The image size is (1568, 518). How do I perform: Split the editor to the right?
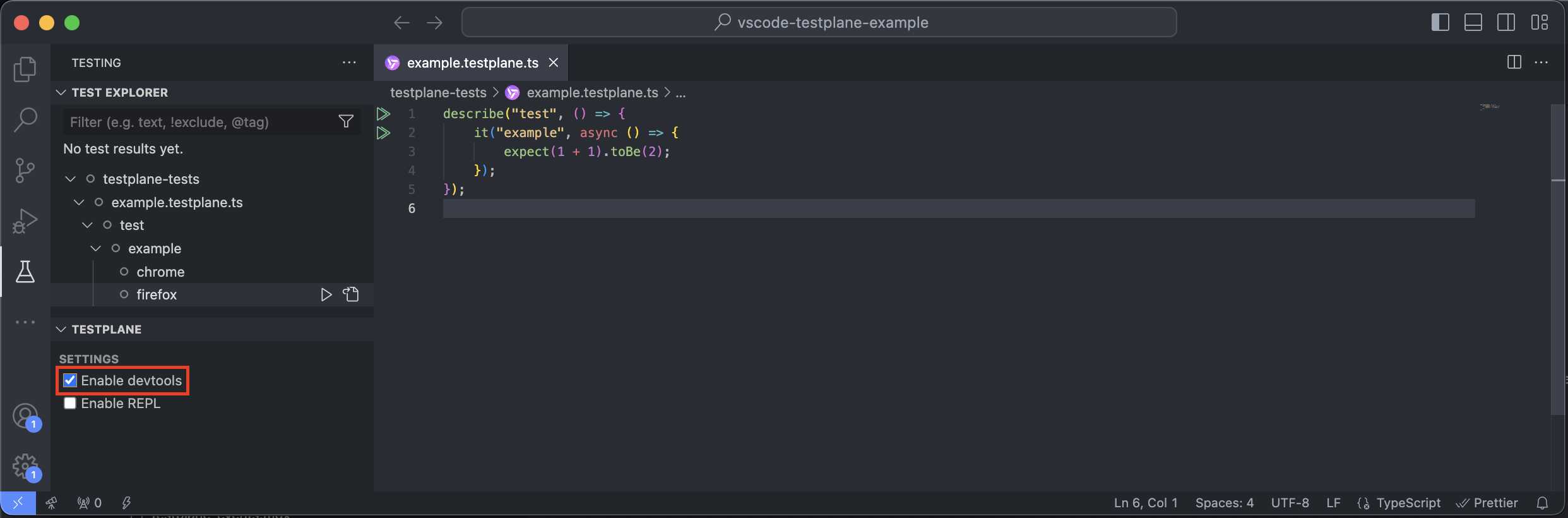coord(1514,63)
